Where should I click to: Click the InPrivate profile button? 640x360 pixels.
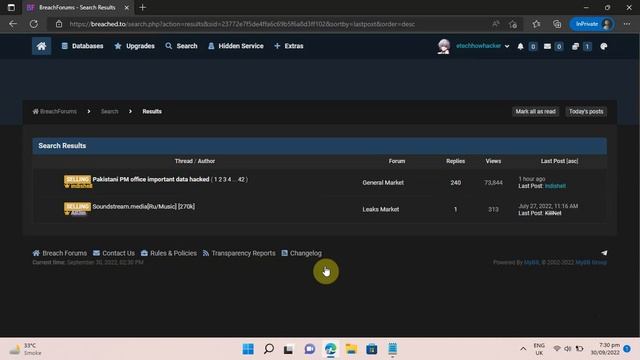pyautogui.click(x=592, y=24)
